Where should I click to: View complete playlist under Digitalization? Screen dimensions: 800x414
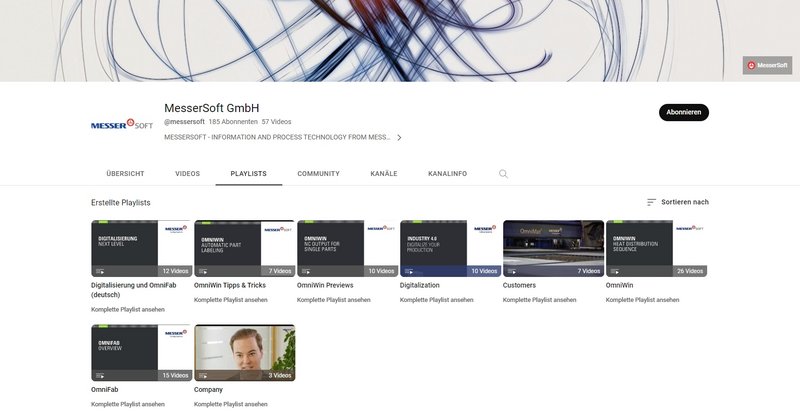(x=437, y=300)
